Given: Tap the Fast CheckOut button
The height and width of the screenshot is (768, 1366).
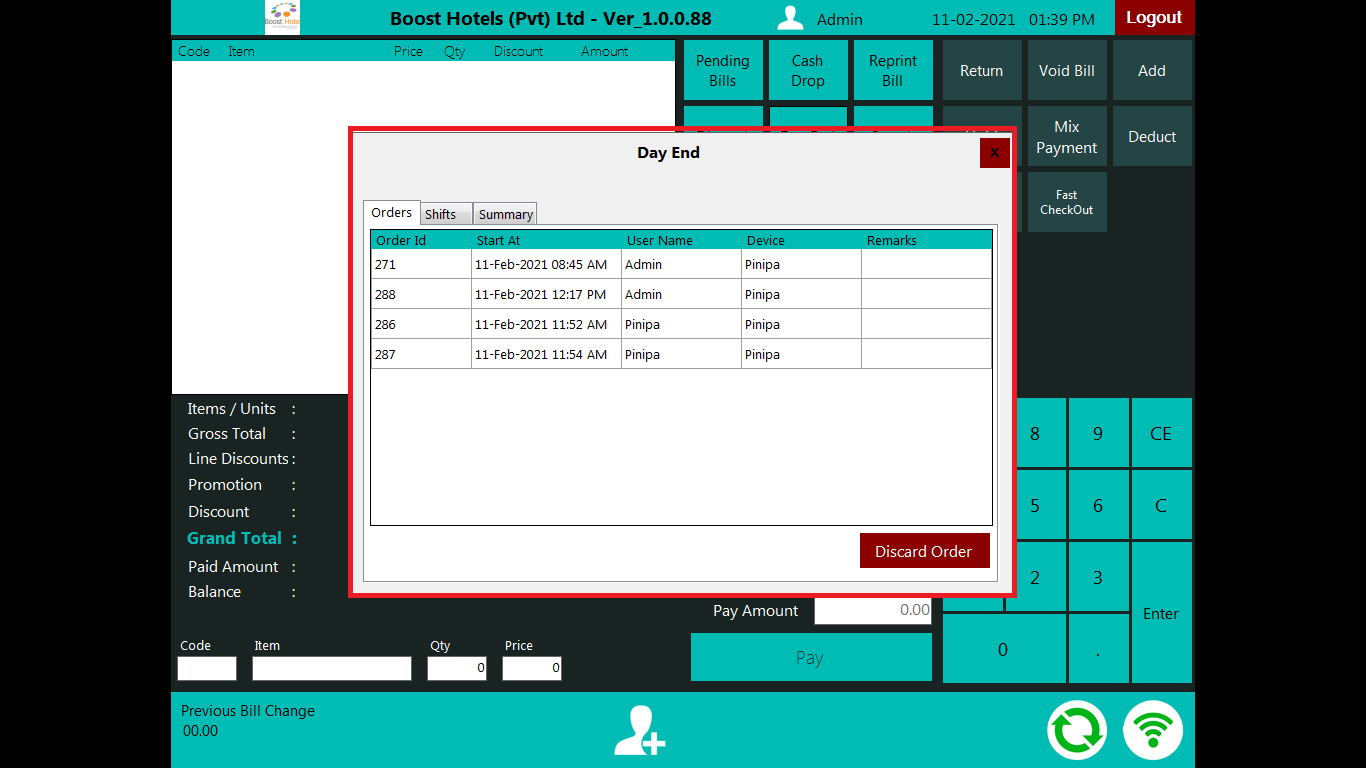Looking at the screenshot, I should point(1066,202).
